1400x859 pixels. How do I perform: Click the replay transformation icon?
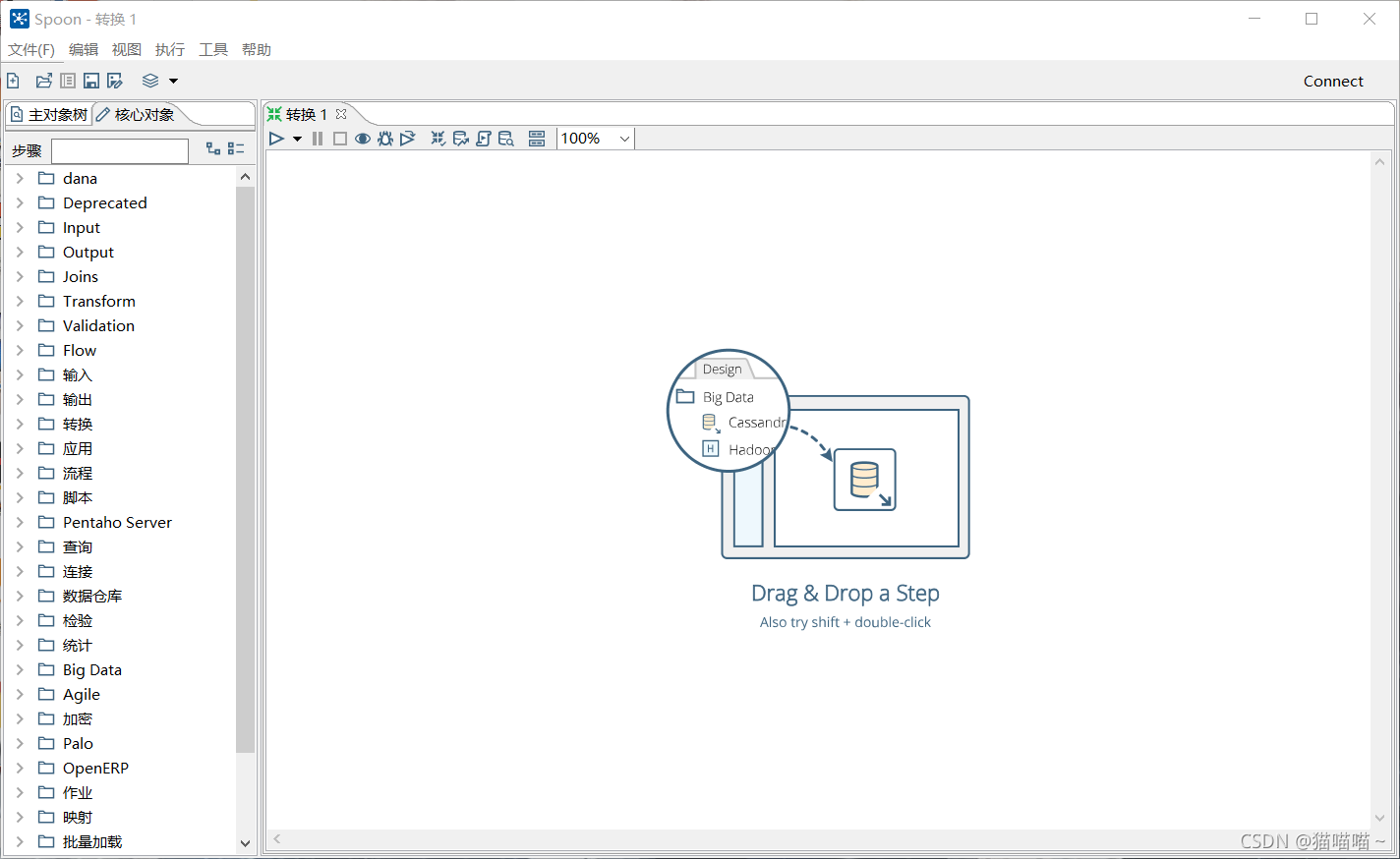(408, 139)
